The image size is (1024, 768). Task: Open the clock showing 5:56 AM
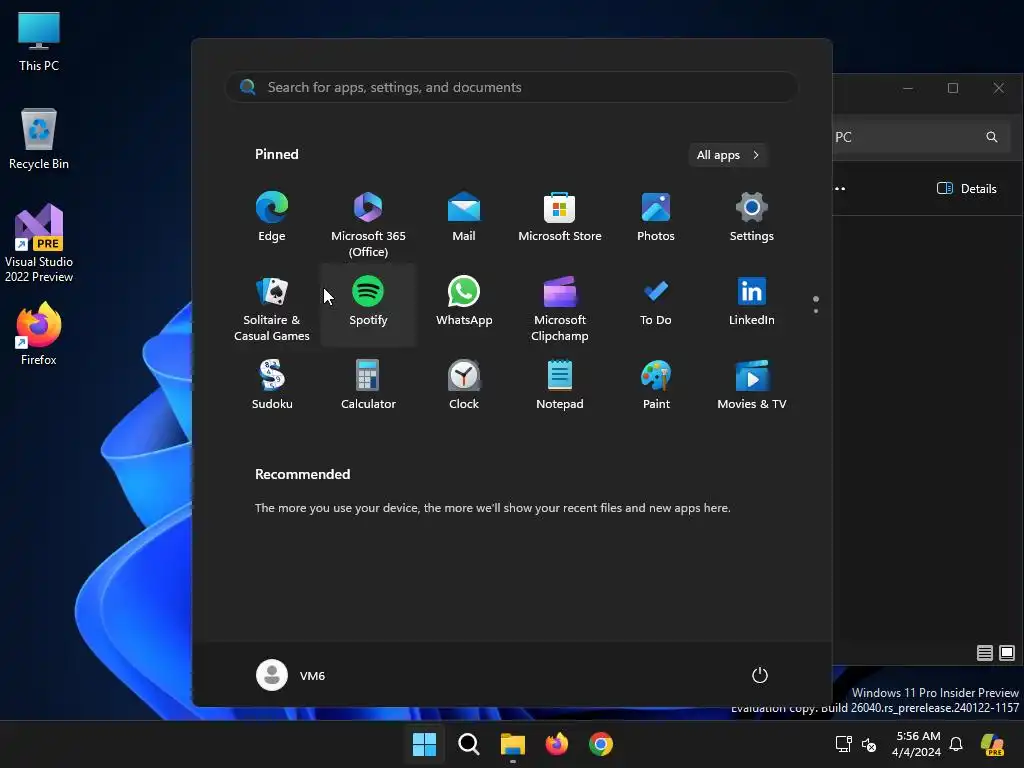(917, 744)
